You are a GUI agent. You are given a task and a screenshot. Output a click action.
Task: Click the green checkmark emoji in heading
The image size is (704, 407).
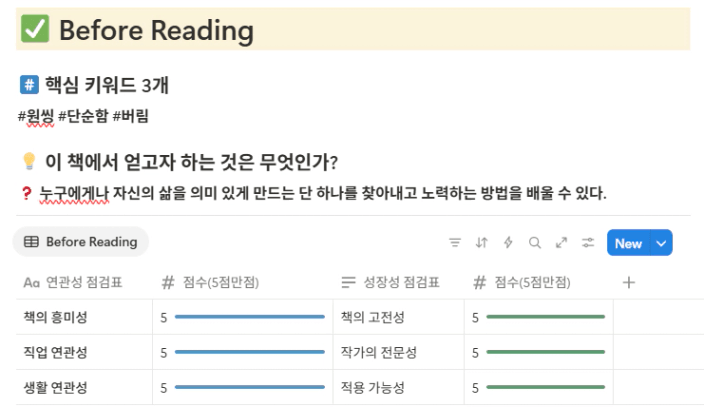coord(35,29)
